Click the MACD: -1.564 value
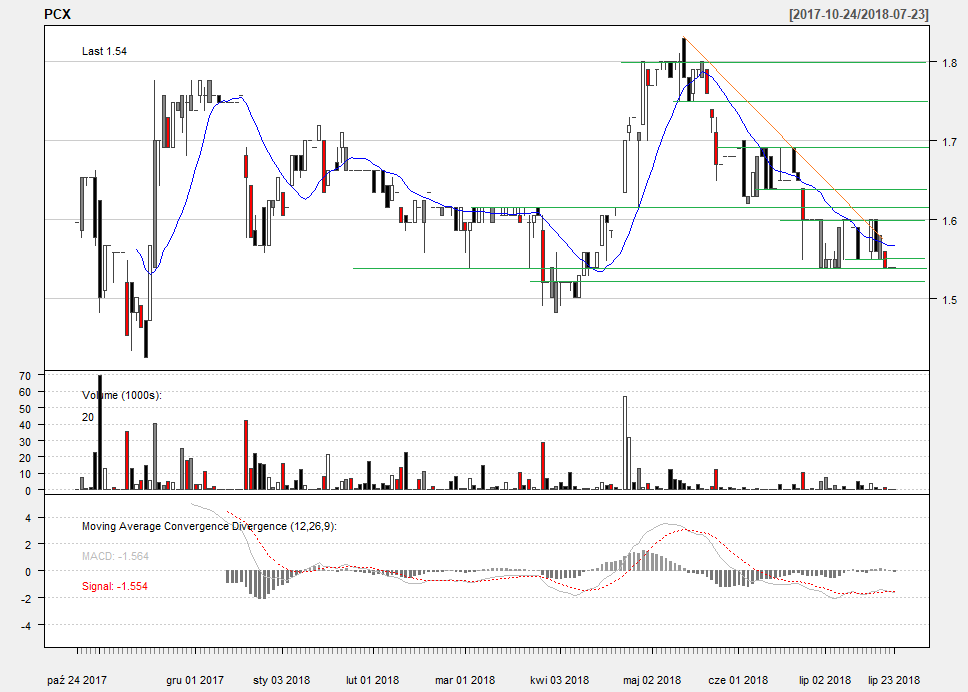This screenshot has width=968, height=692. 115,556
